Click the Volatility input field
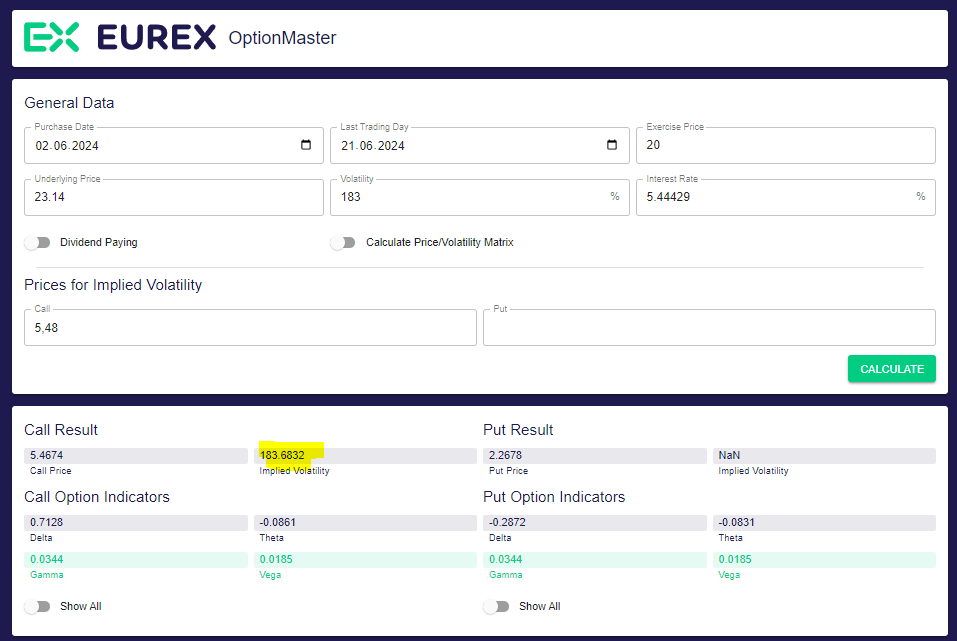This screenshot has height=641, width=957. tap(480, 197)
